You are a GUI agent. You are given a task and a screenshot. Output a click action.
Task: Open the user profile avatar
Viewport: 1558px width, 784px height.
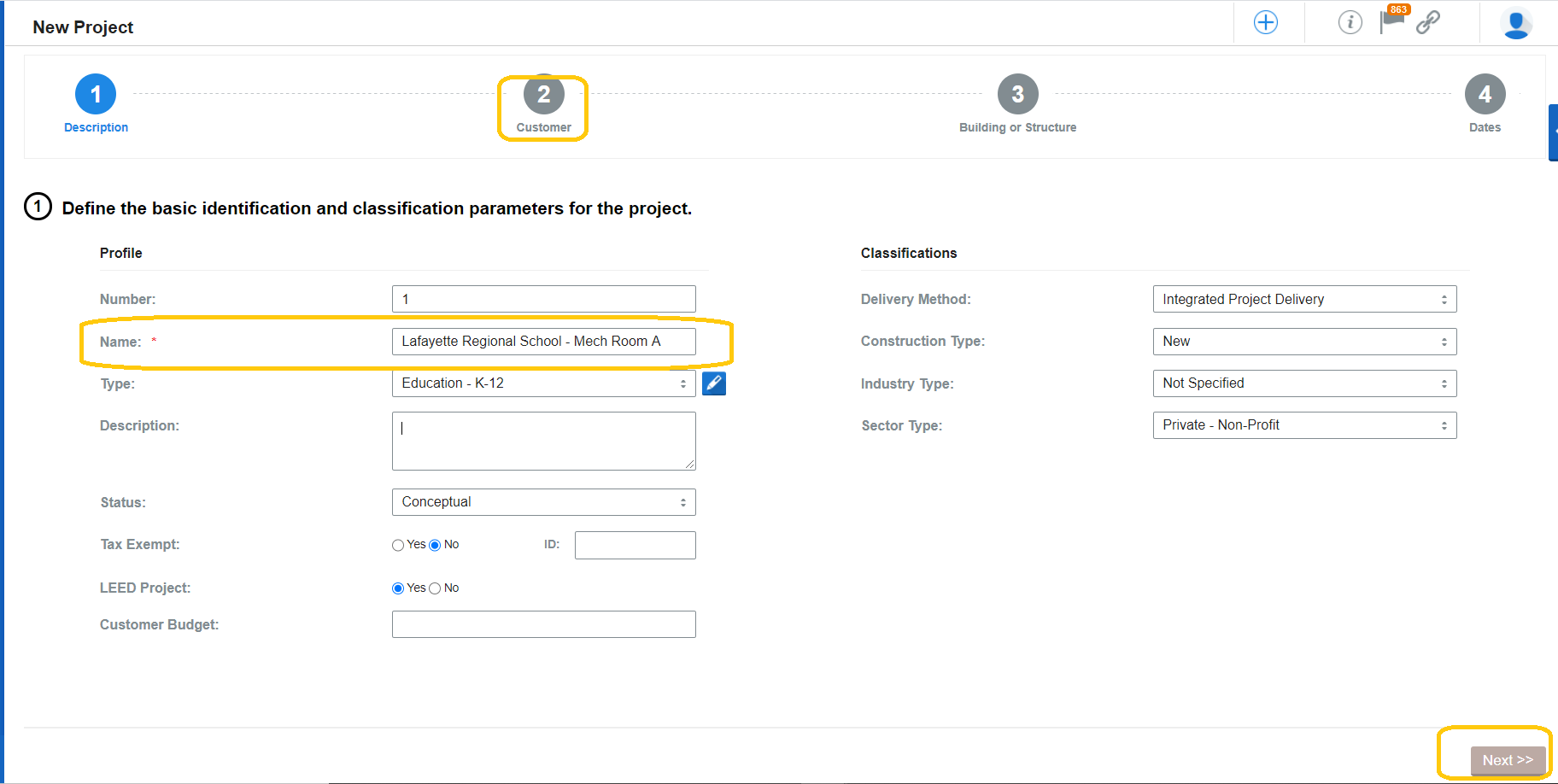tap(1516, 23)
